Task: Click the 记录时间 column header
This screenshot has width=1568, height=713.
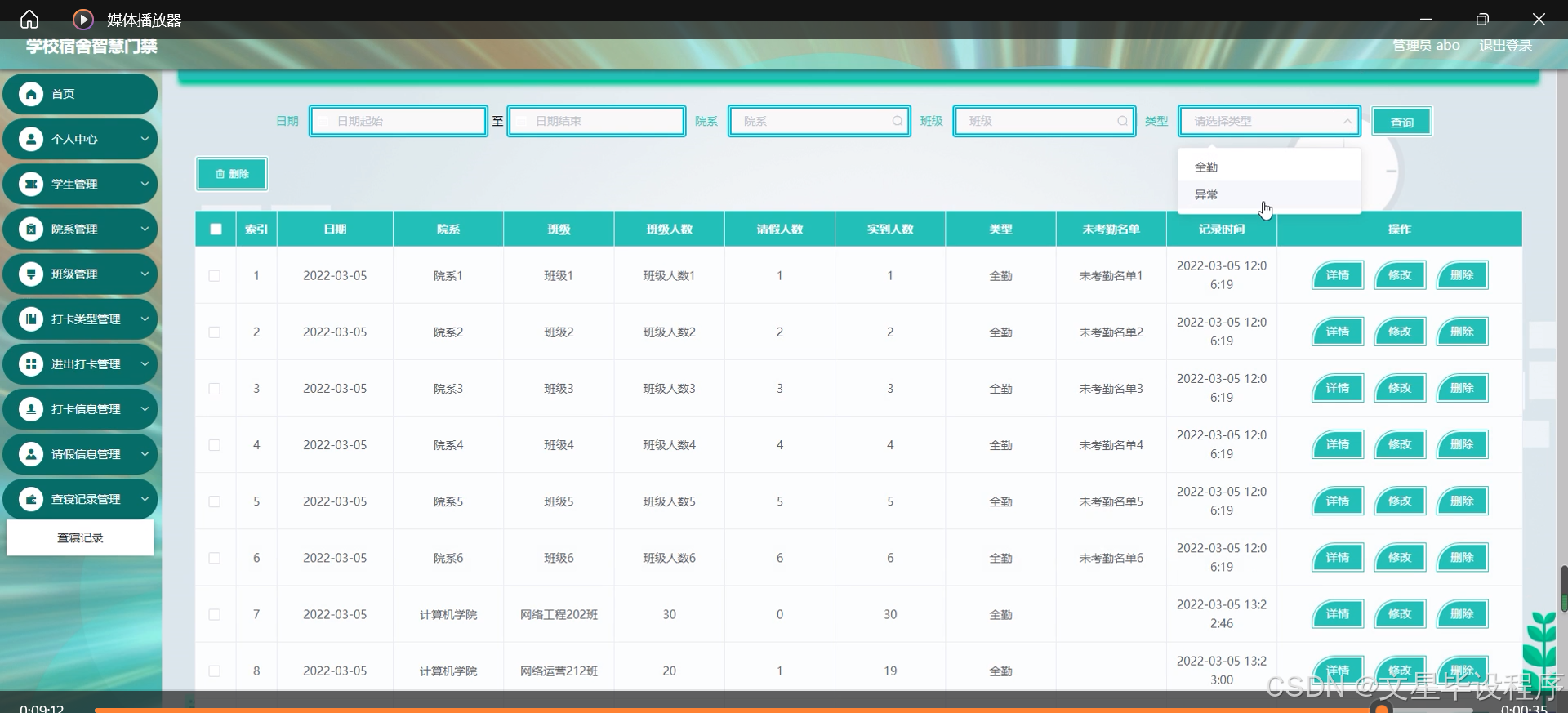Action: [1222, 229]
